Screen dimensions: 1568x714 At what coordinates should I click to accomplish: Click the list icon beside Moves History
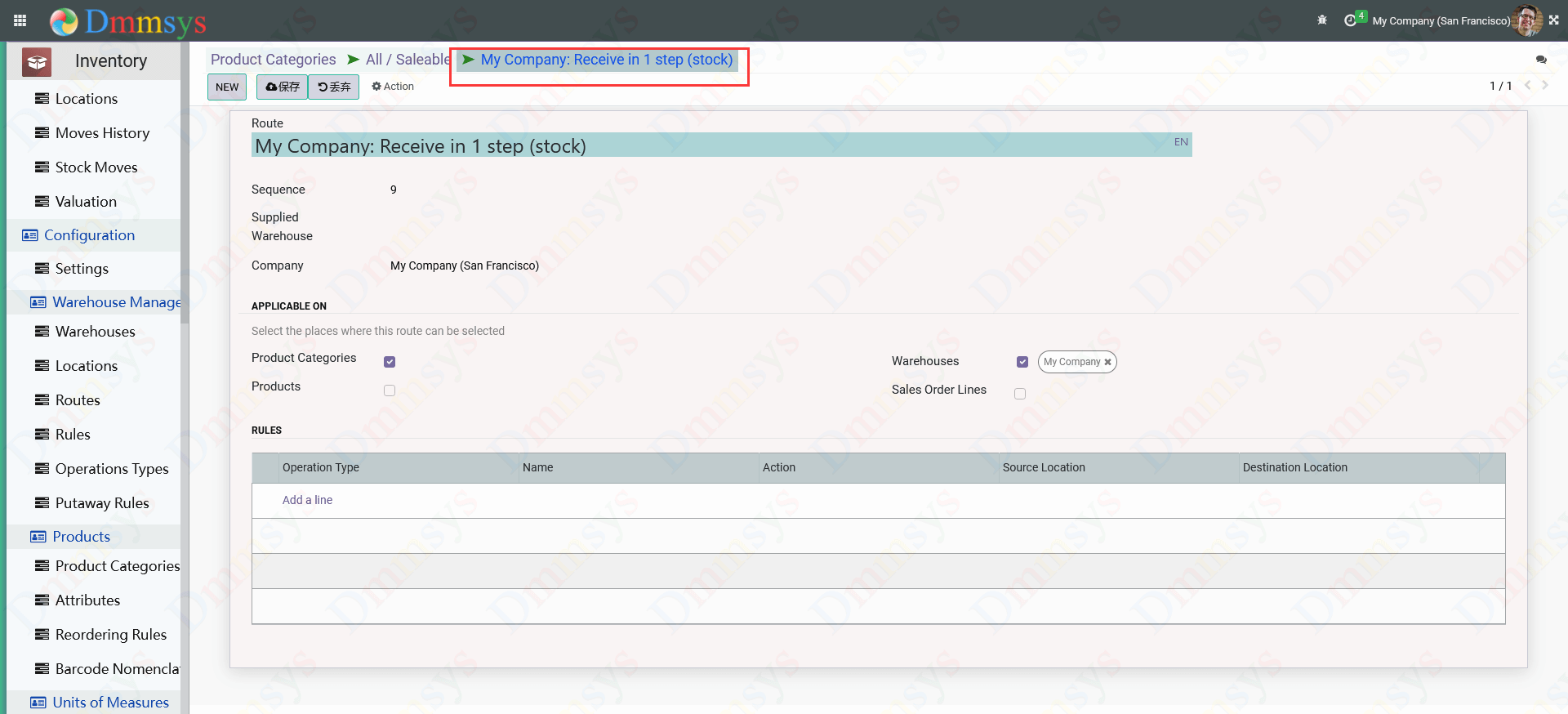tap(42, 132)
